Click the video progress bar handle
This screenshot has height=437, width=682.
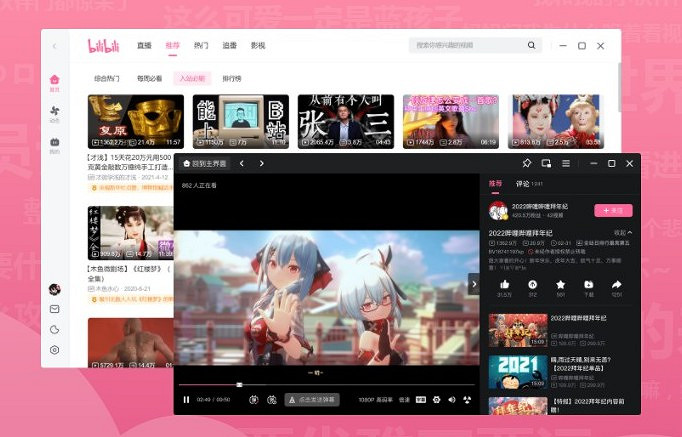239,385
